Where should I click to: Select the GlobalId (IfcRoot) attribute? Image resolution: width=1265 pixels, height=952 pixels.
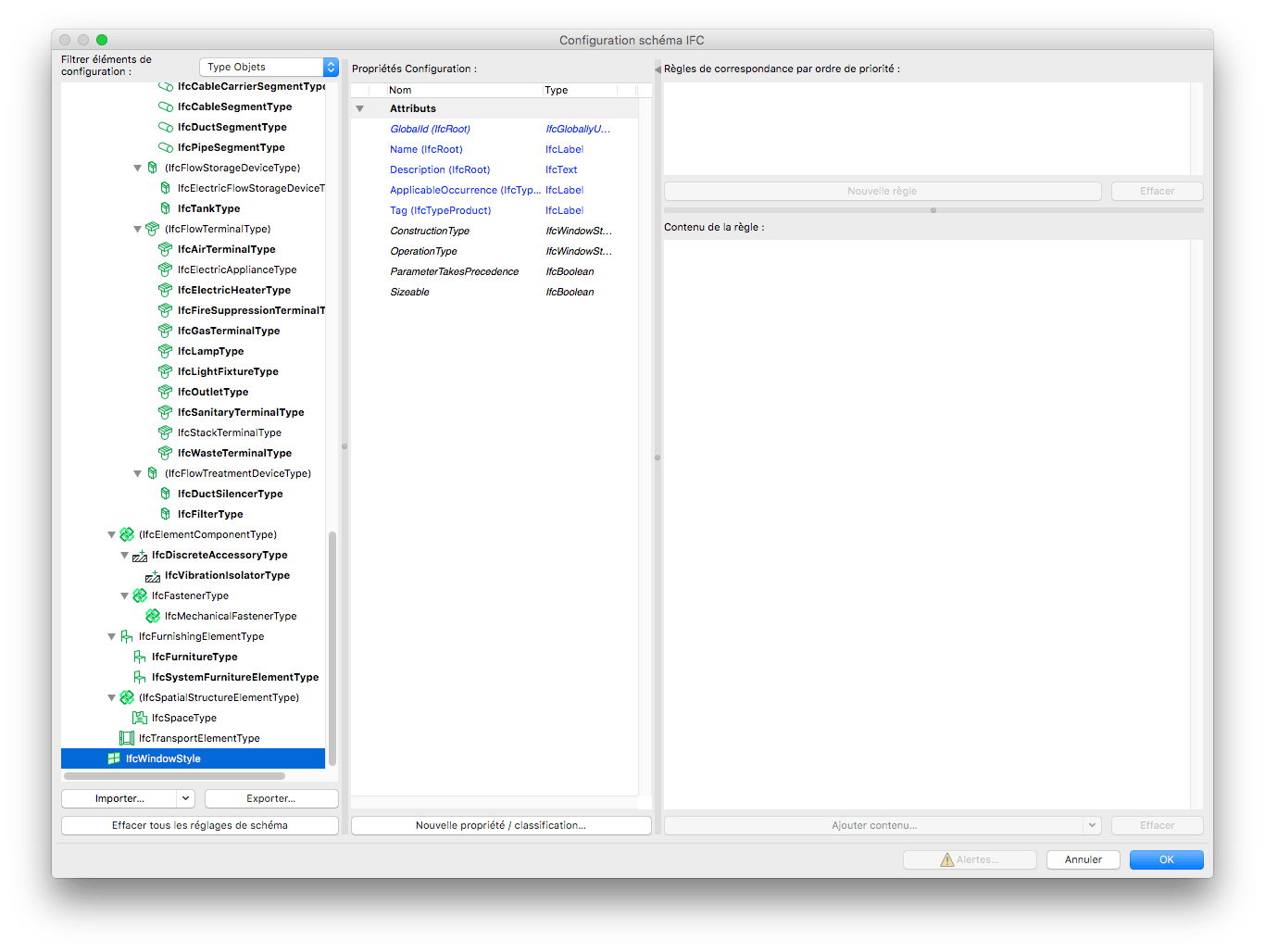[x=495, y=129]
